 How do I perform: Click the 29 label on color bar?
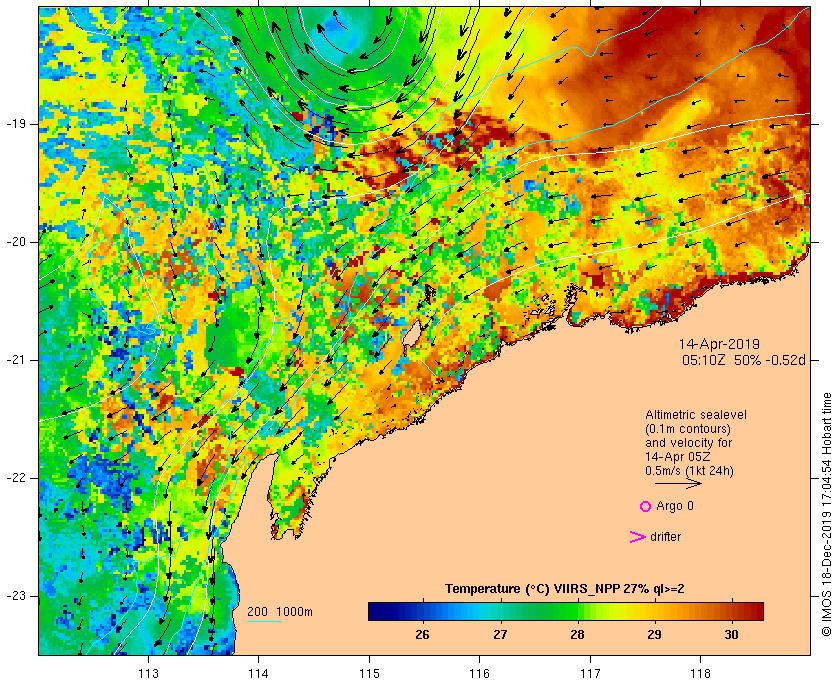pyautogui.click(x=654, y=635)
